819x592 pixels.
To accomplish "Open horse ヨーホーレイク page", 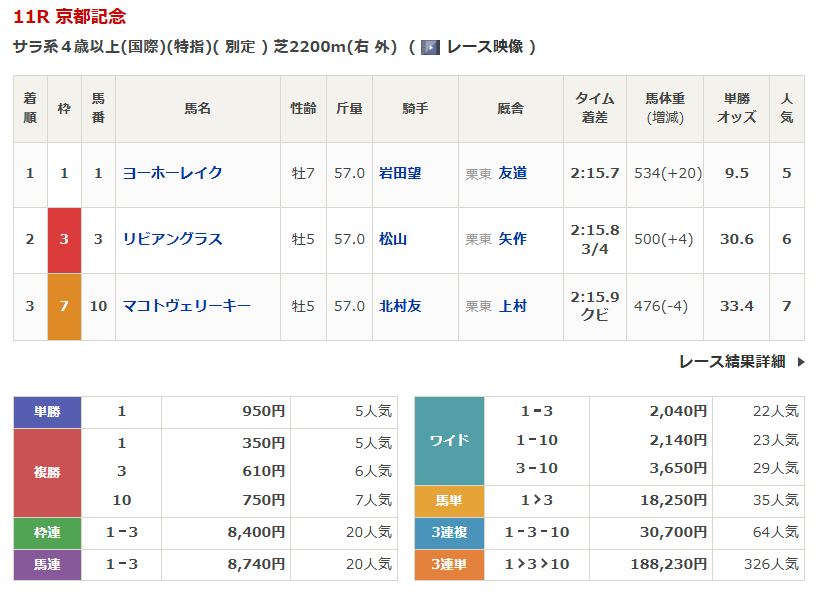I will point(172,173).
